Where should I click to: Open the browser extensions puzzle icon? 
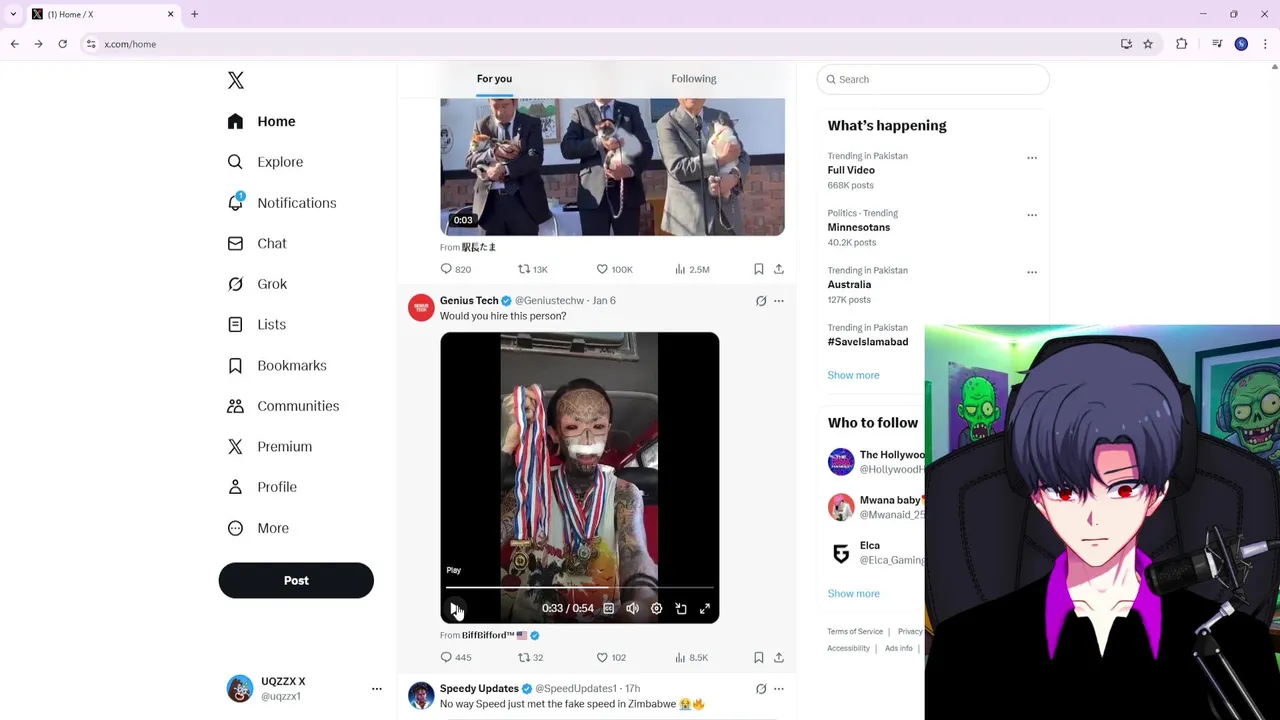point(1182,44)
